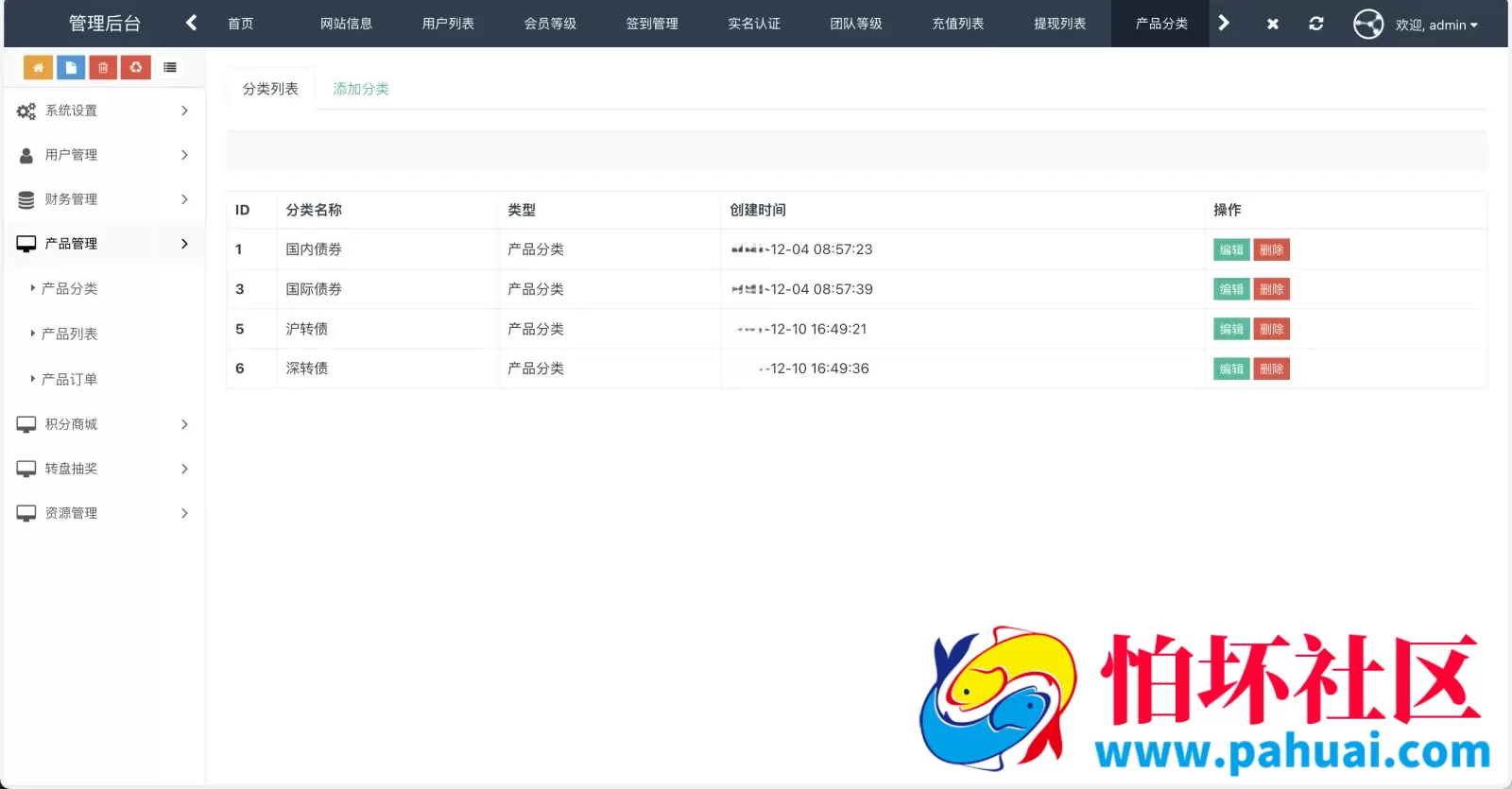
Task: Expand 用户管理 with its chevron
Action: [x=184, y=155]
